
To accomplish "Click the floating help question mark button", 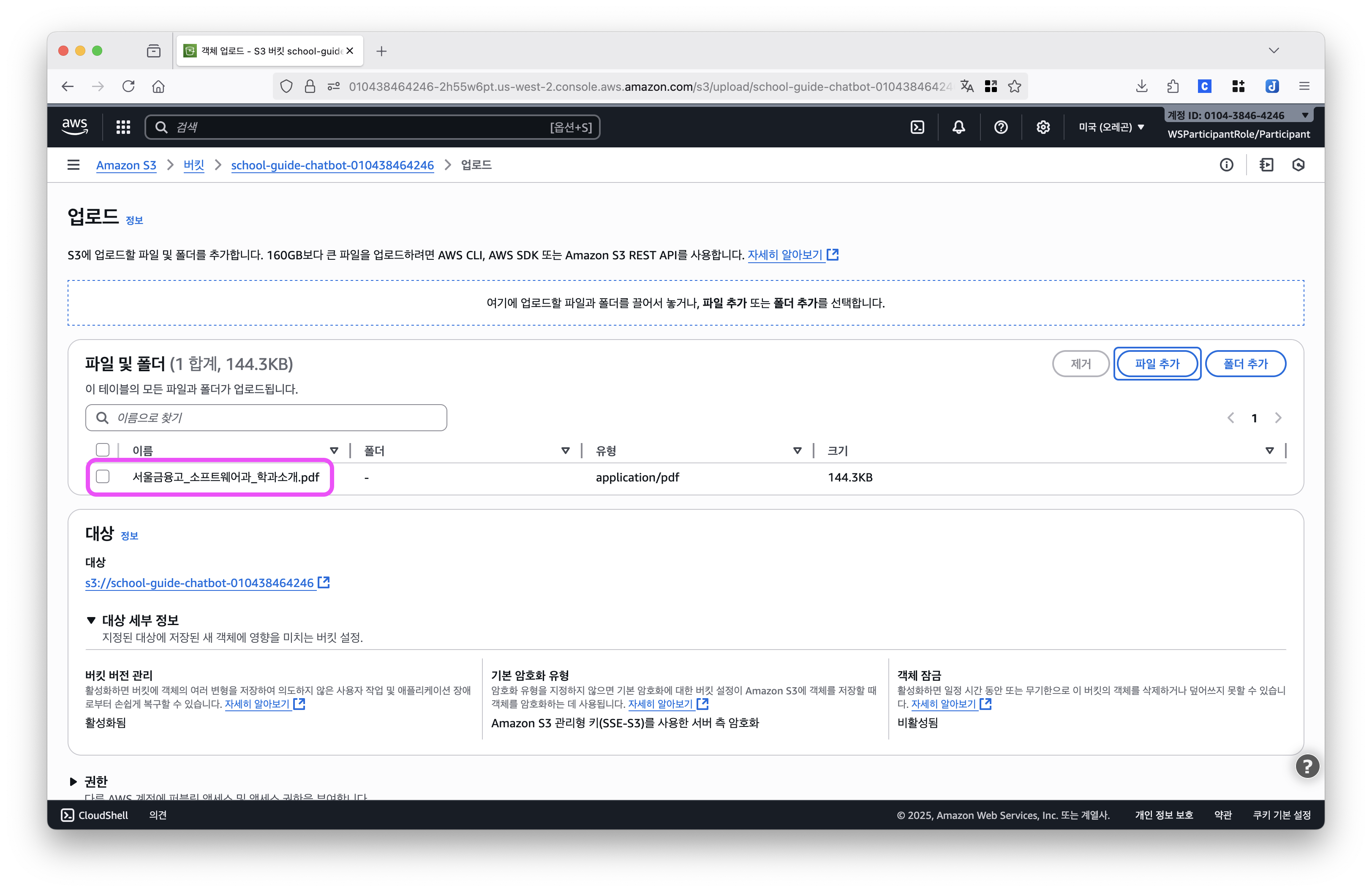I will (x=1307, y=767).
